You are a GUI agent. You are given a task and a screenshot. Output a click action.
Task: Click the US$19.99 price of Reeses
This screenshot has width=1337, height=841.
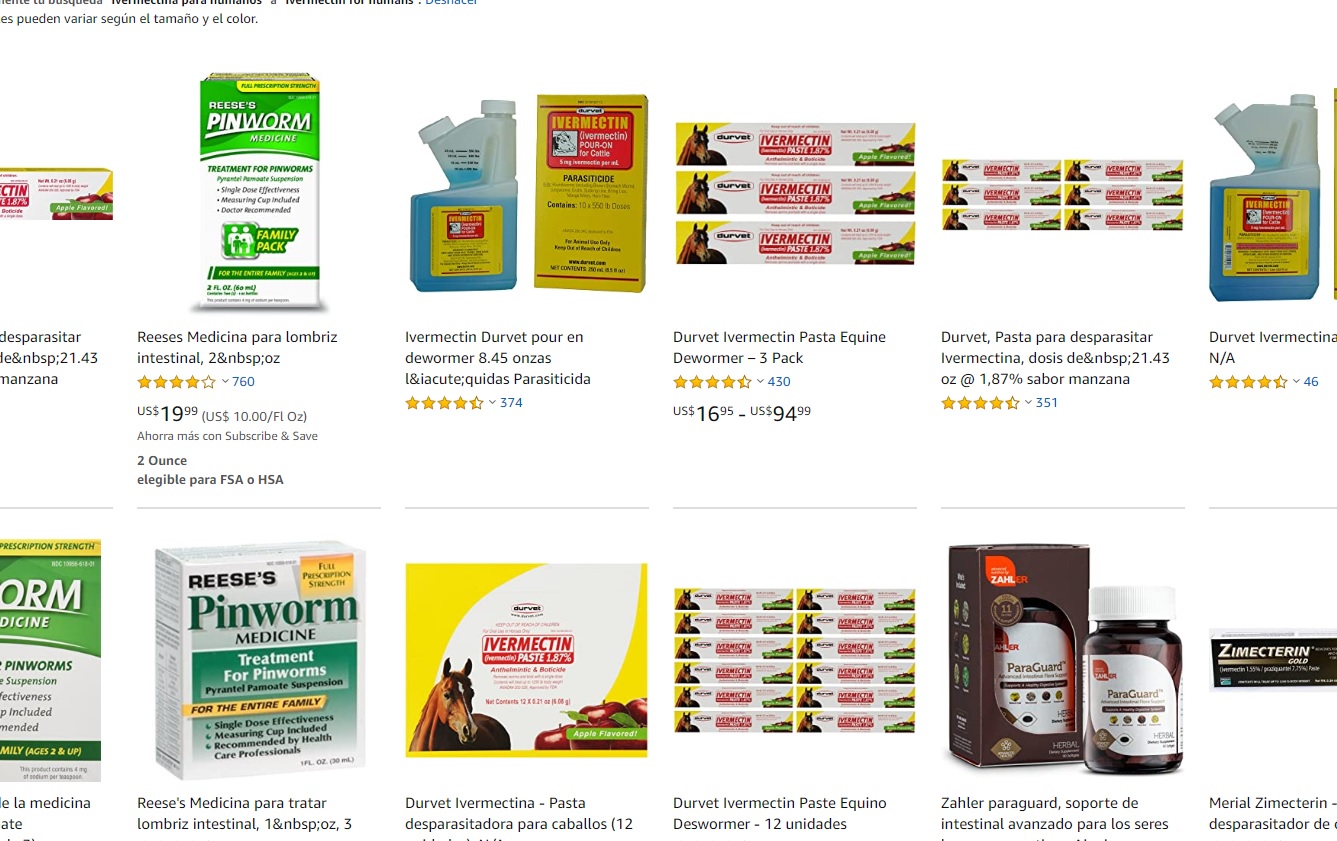pos(167,413)
